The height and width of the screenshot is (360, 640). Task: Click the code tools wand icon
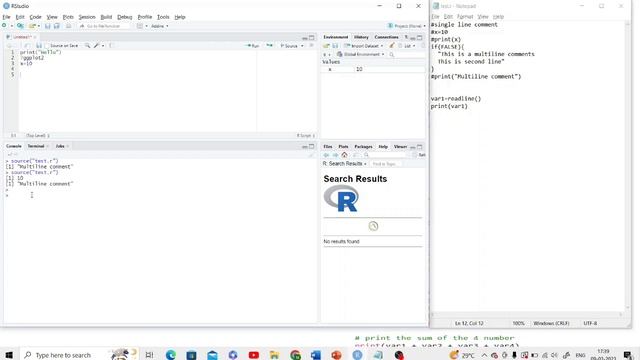click(97, 46)
